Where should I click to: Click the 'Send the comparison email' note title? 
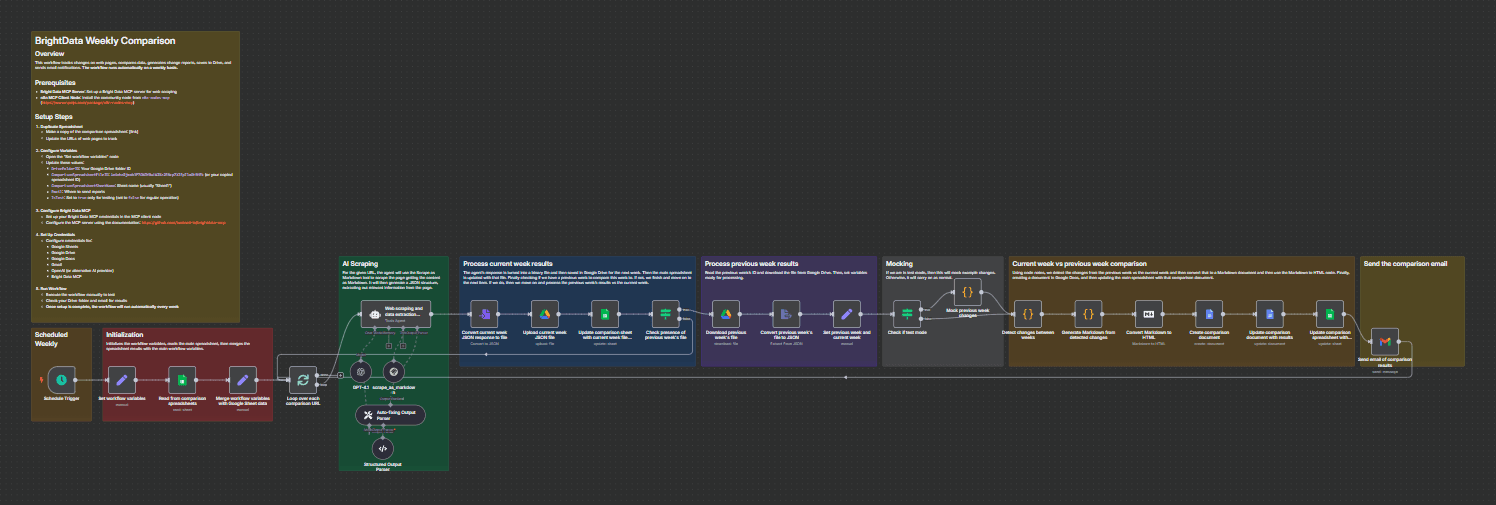1405,264
